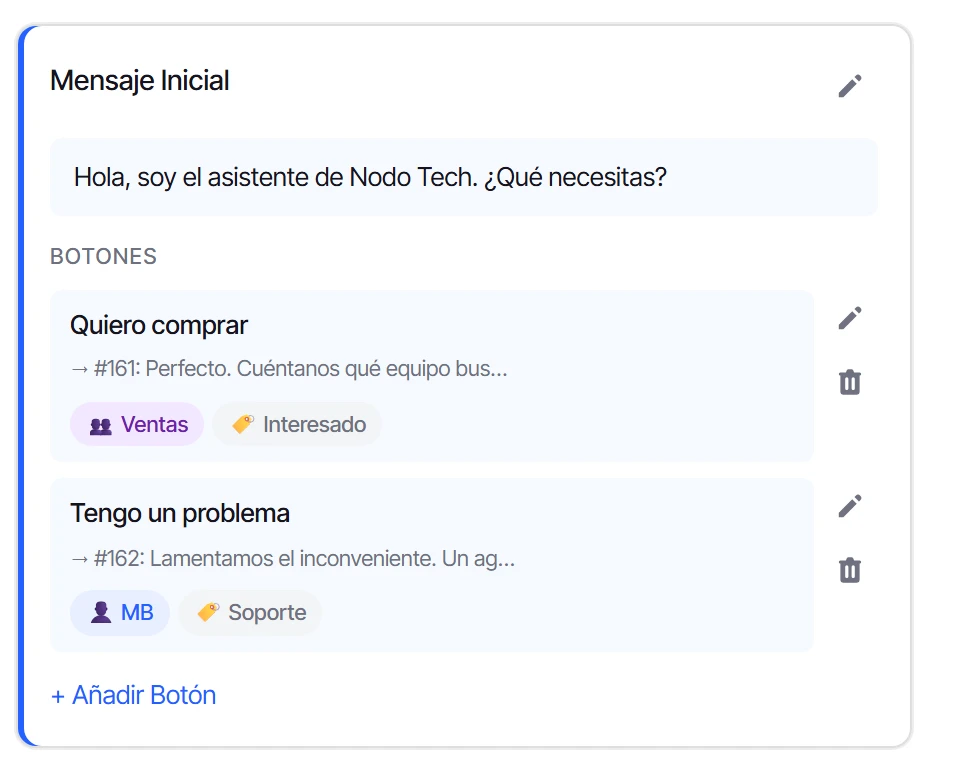
Task: Click the "Mensaje Inicial" heading
Action: 140,81
